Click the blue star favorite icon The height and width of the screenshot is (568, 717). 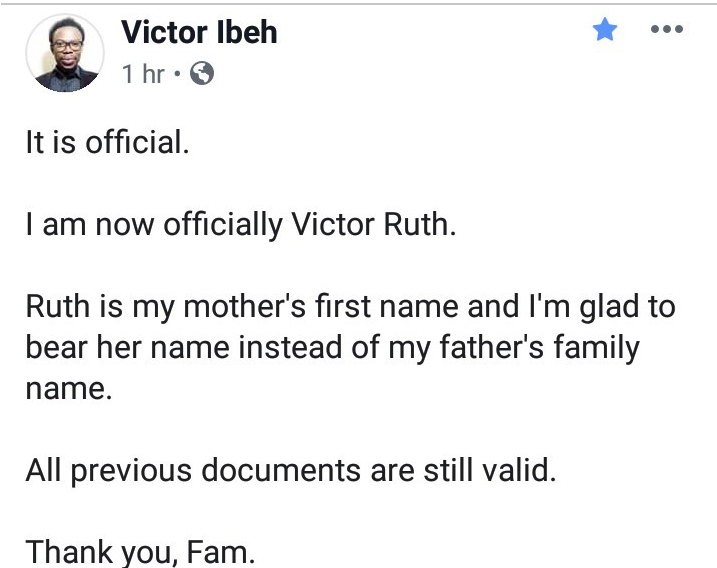[604, 31]
